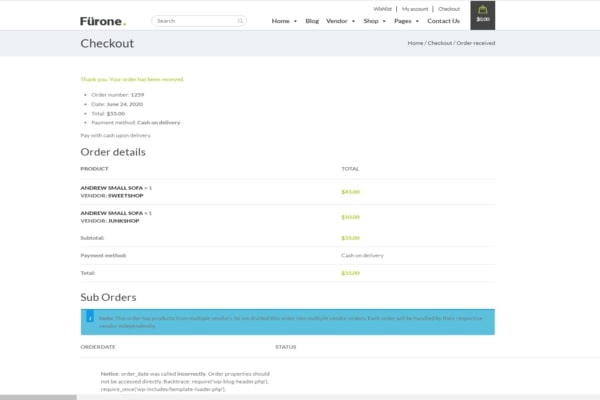Click the SWEETSHOP vendor name
The width and height of the screenshot is (600, 400).
click(x=126, y=195)
